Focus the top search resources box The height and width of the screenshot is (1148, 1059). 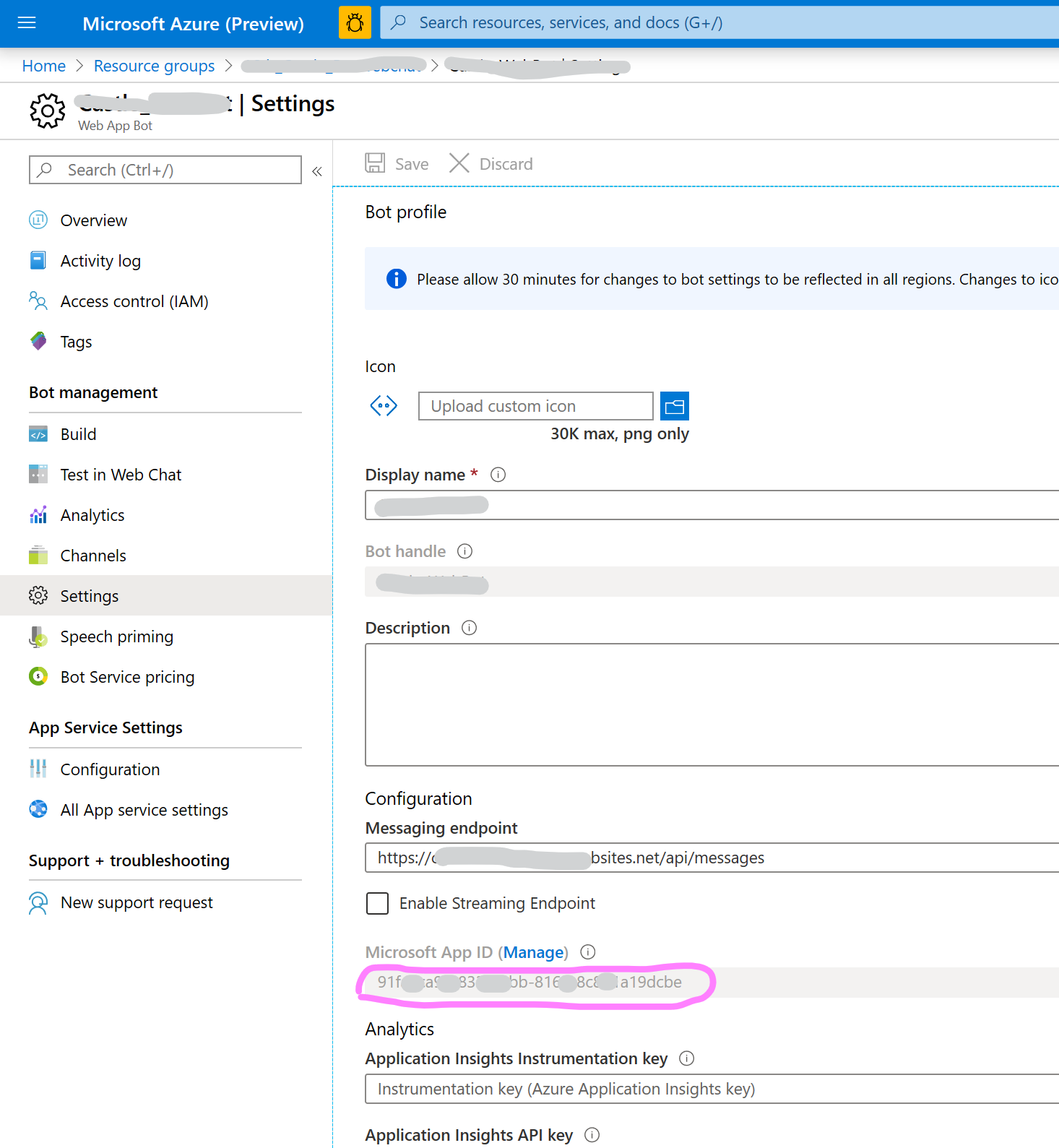coord(719,22)
